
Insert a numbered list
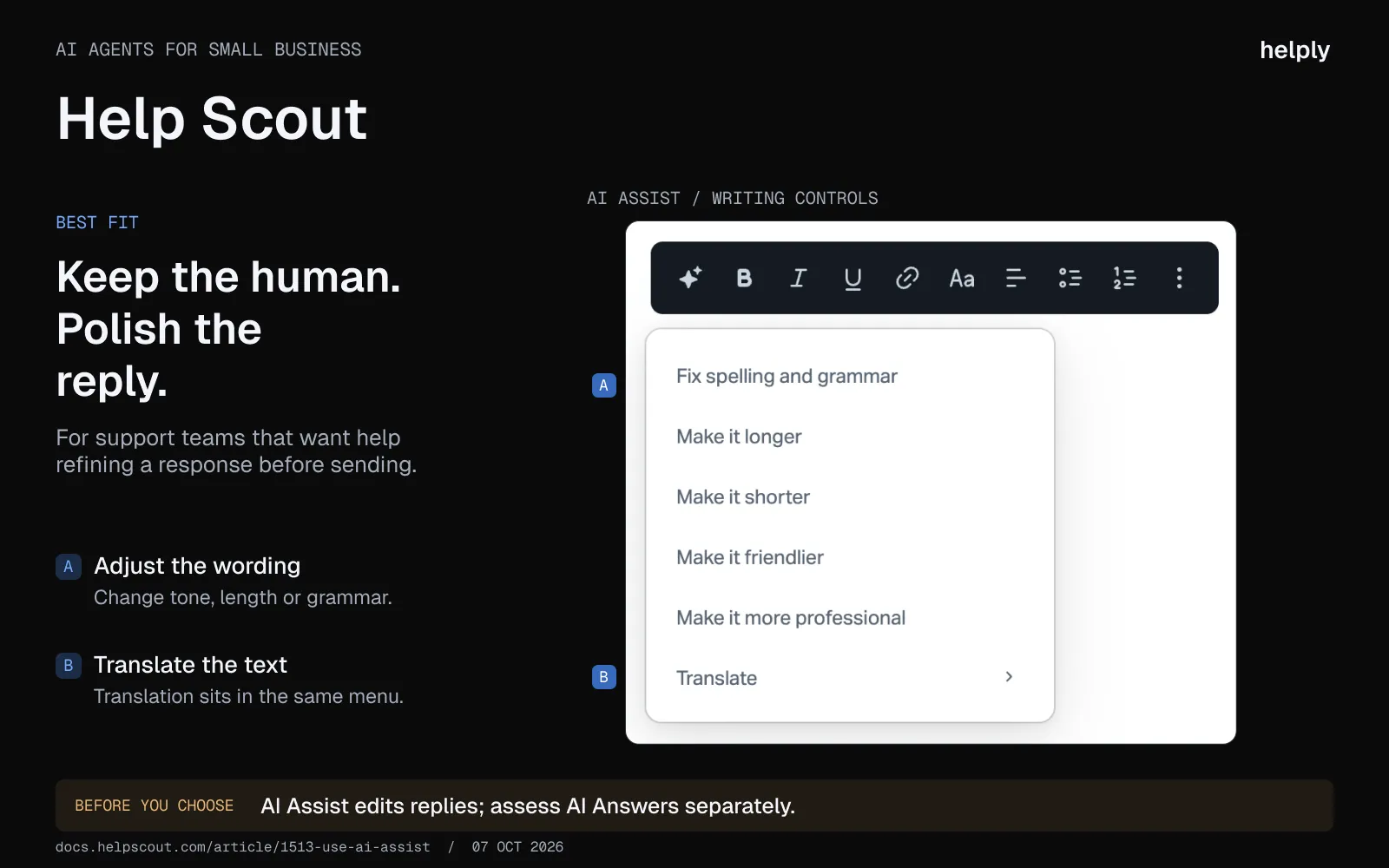coord(1124,278)
